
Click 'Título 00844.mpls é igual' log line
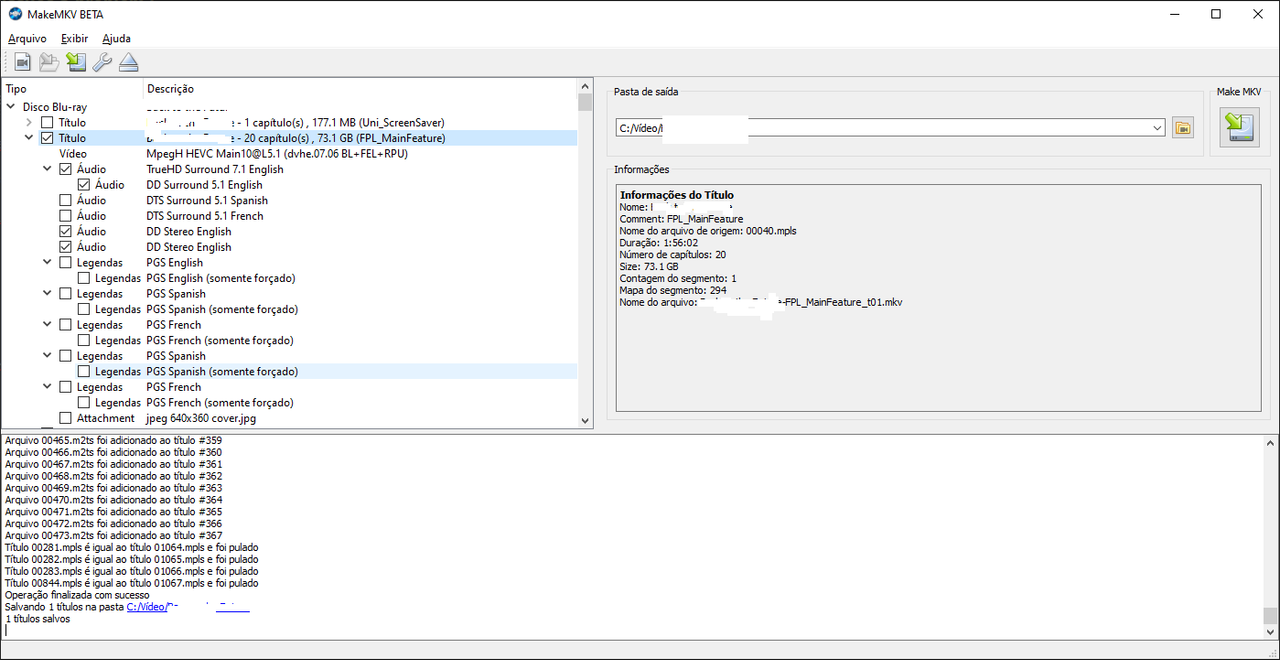coord(132,583)
